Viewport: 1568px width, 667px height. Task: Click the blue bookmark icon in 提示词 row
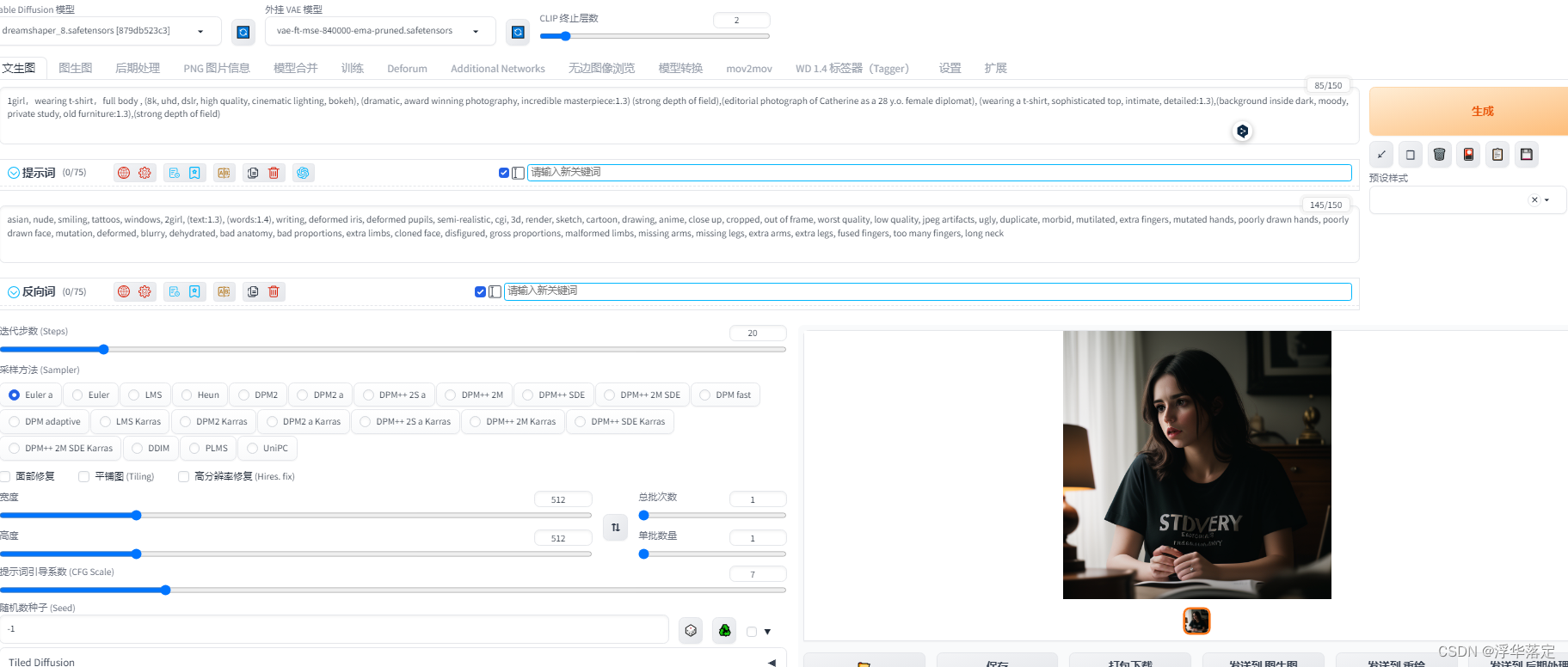(195, 173)
